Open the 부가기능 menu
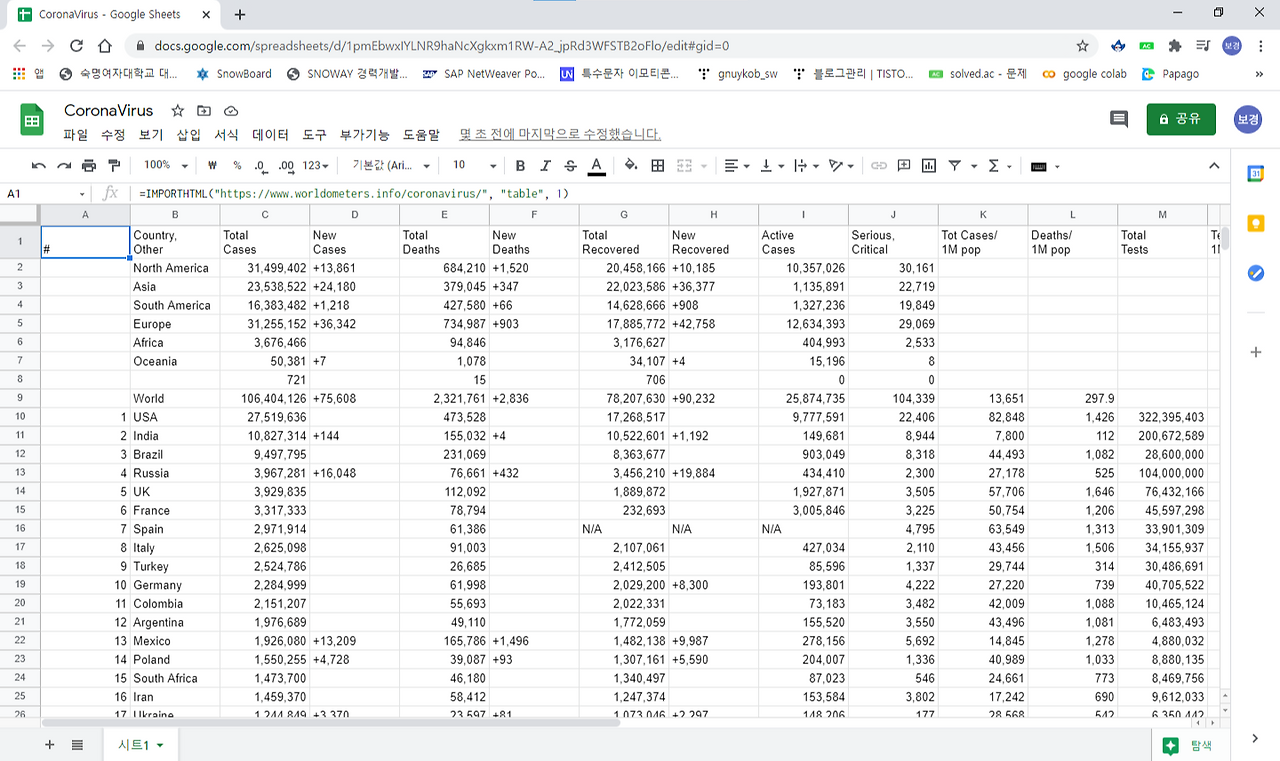This screenshot has height=761, width=1280. 365,135
